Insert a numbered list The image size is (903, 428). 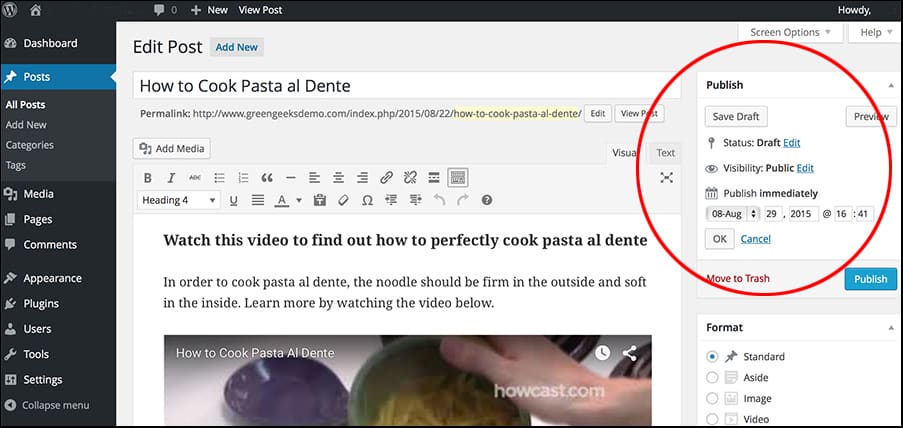[243, 178]
